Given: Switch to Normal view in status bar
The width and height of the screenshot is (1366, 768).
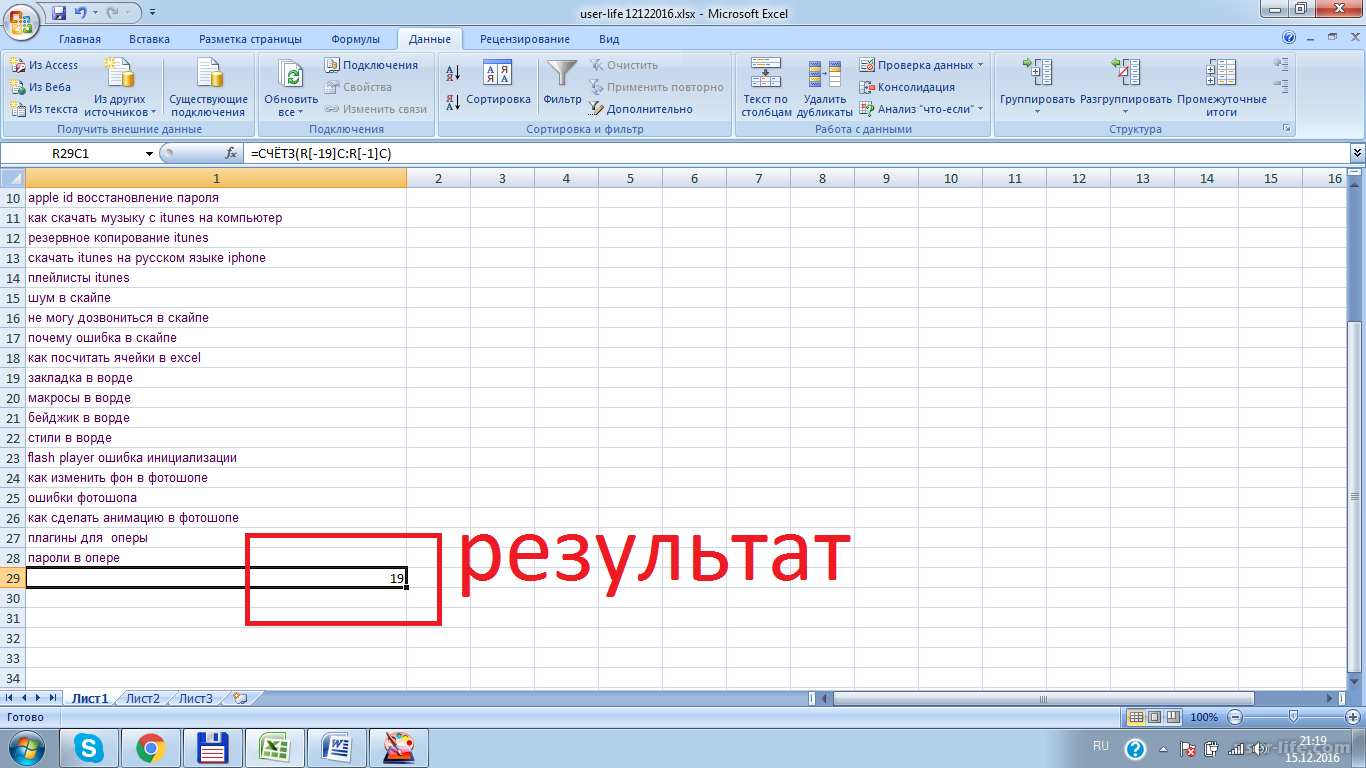Looking at the screenshot, I should tap(1135, 717).
